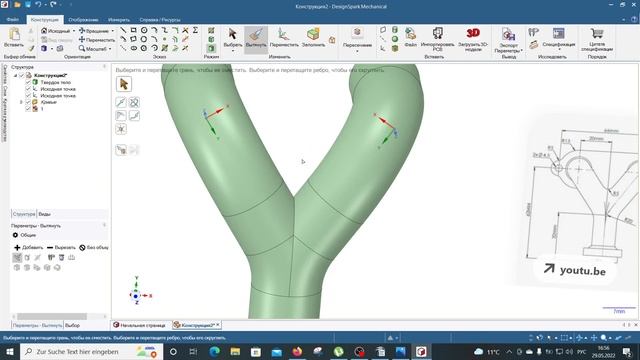640x360 pixels.
Task: Click the Sigma equation sketch icon
Action: coord(196,30)
